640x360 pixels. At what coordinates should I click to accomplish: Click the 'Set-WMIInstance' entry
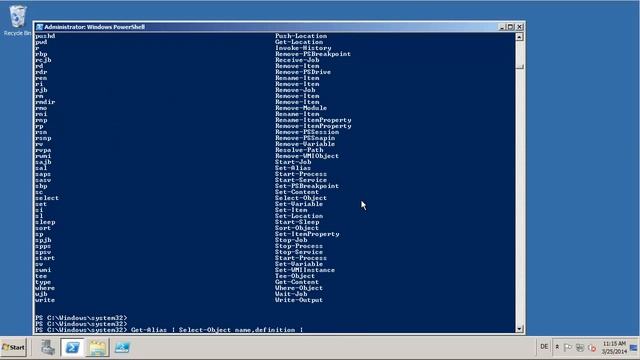[x=305, y=270]
